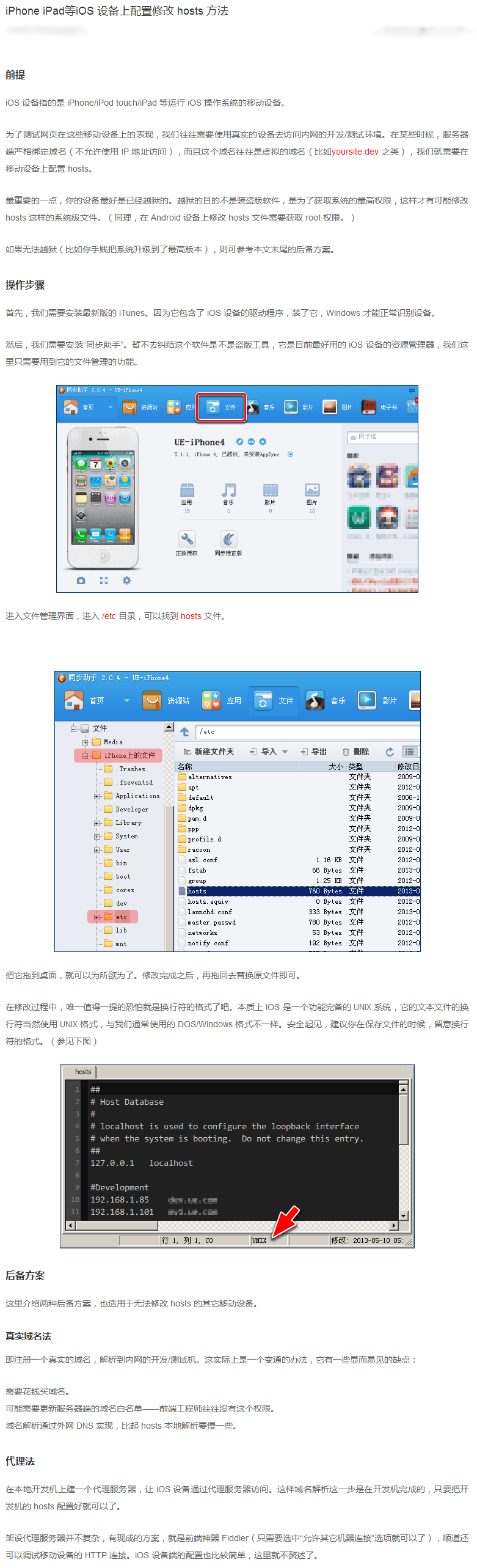Open the 影片 category under UE-iPhone4
The image size is (477, 1568).
coord(271,497)
